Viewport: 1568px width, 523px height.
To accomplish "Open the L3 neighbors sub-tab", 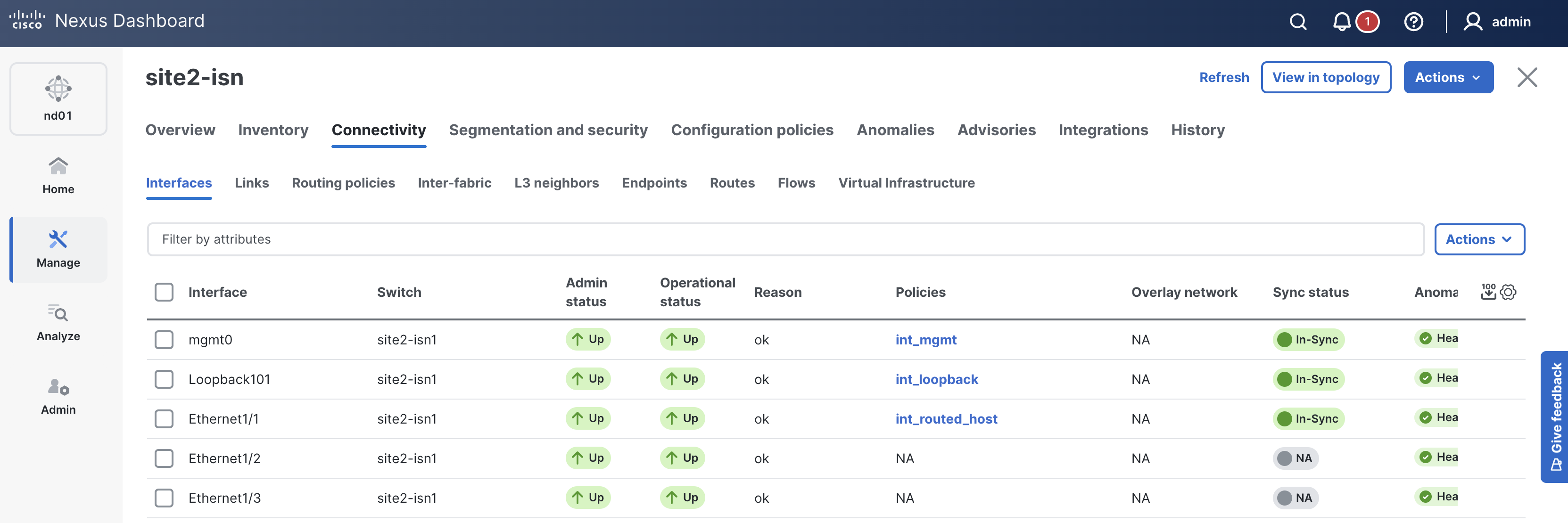I will (556, 182).
